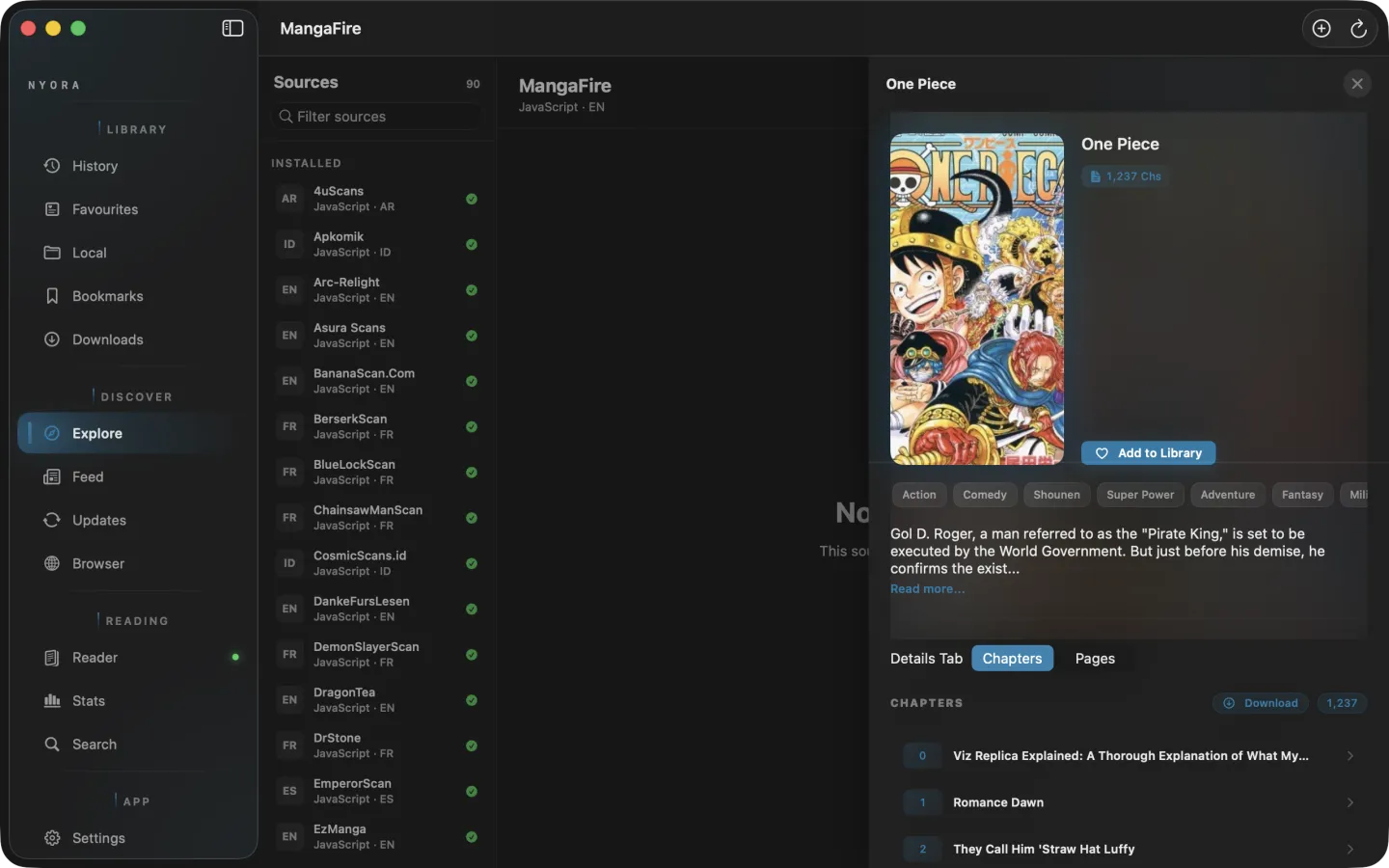Click the ID language badge for Apkomik

pos(289,244)
